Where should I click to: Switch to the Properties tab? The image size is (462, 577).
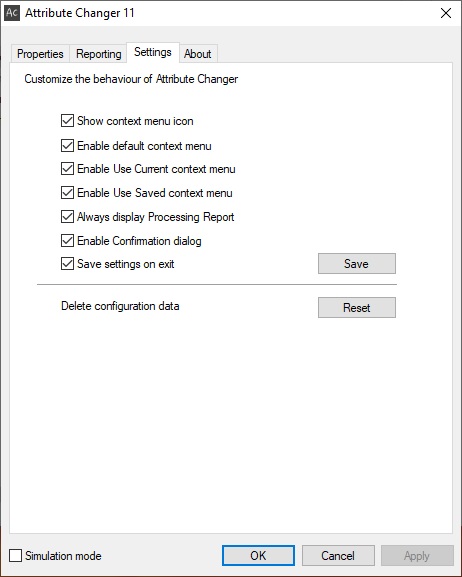(40, 54)
